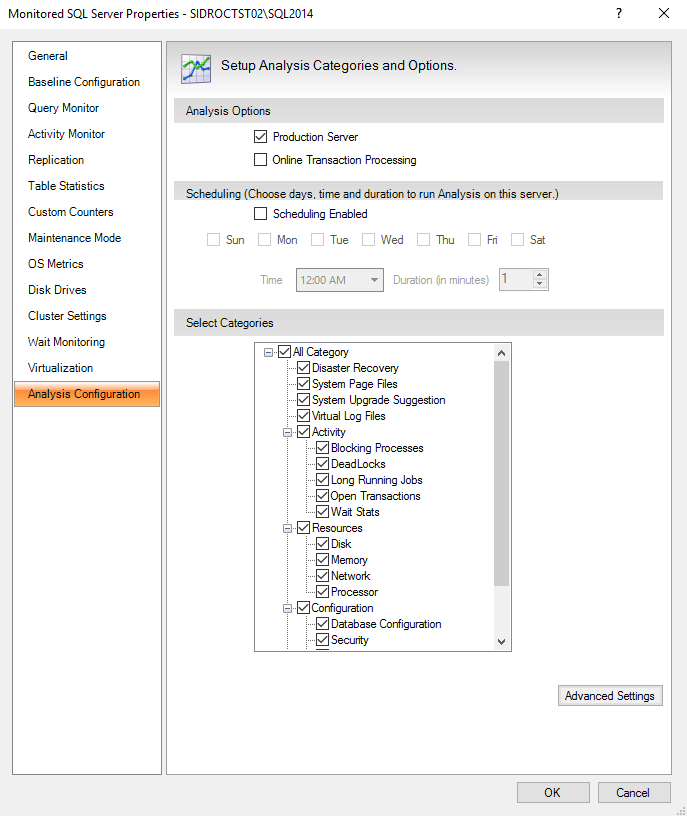Uncheck the Network resource checkbox
This screenshot has height=816, width=687.
(323, 576)
